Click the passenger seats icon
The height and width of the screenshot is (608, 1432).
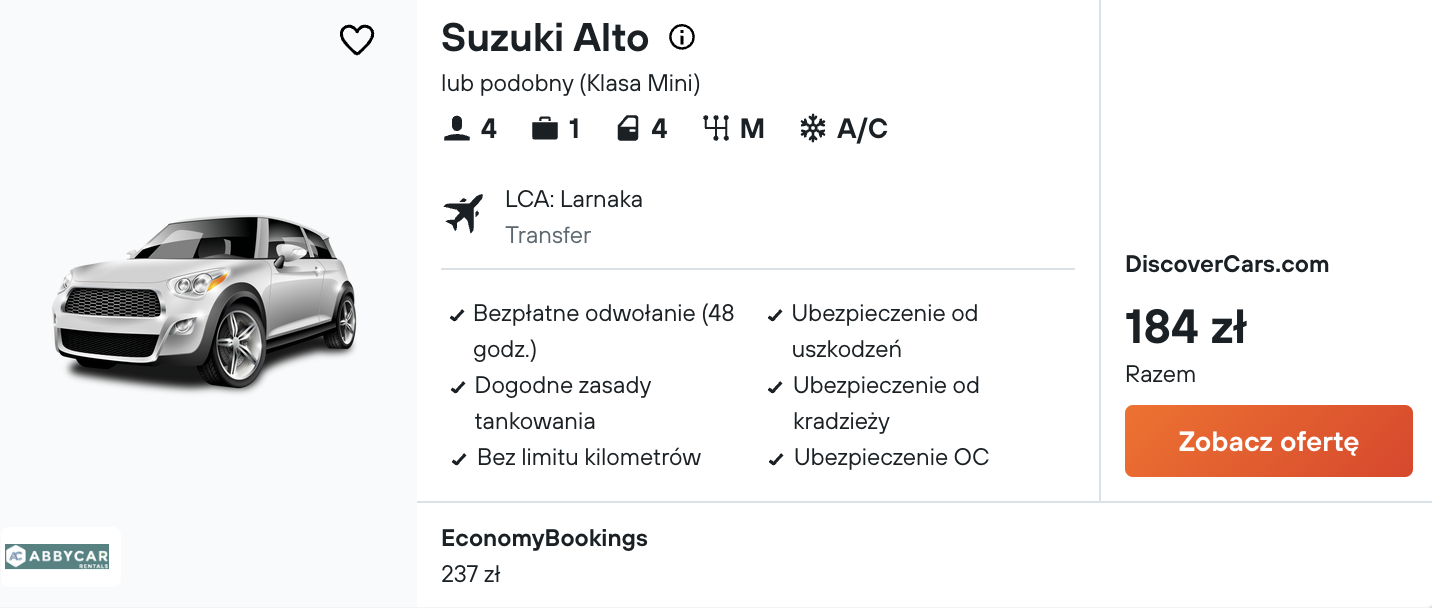456,129
